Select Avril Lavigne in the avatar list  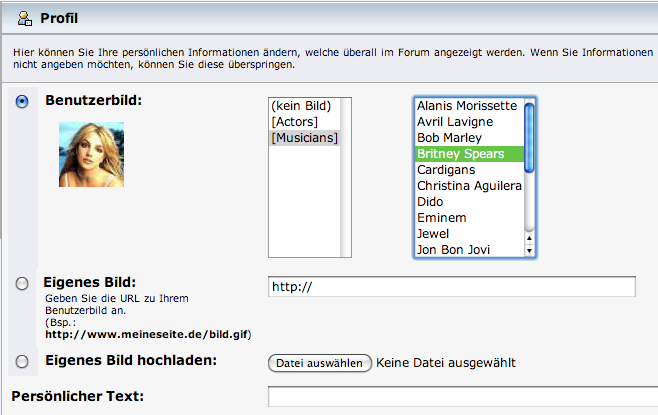(469, 122)
